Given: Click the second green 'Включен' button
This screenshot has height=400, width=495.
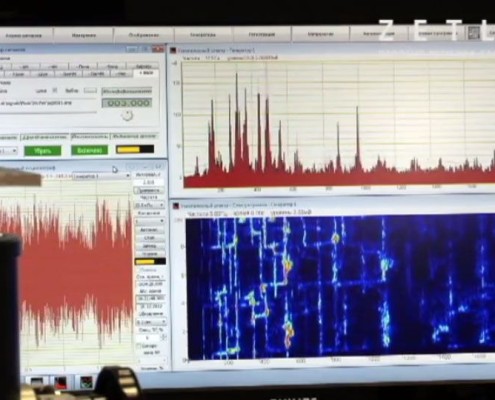Looking at the screenshot, I should 90,150.
